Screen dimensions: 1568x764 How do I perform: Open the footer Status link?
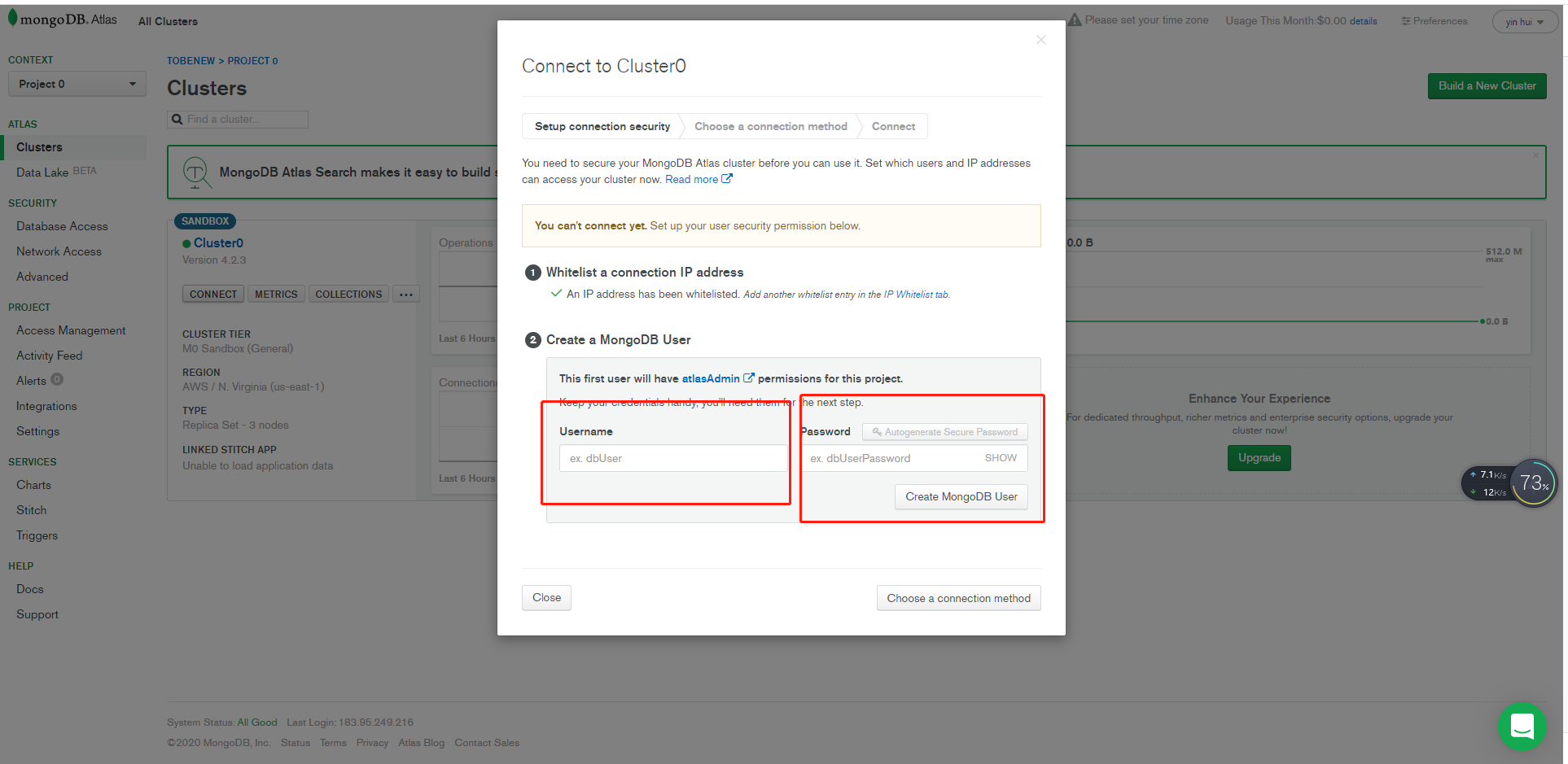click(296, 743)
